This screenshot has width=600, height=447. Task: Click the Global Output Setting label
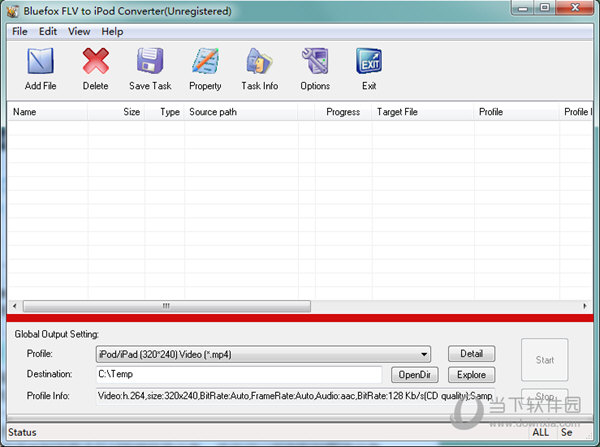click(x=56, y=334)
